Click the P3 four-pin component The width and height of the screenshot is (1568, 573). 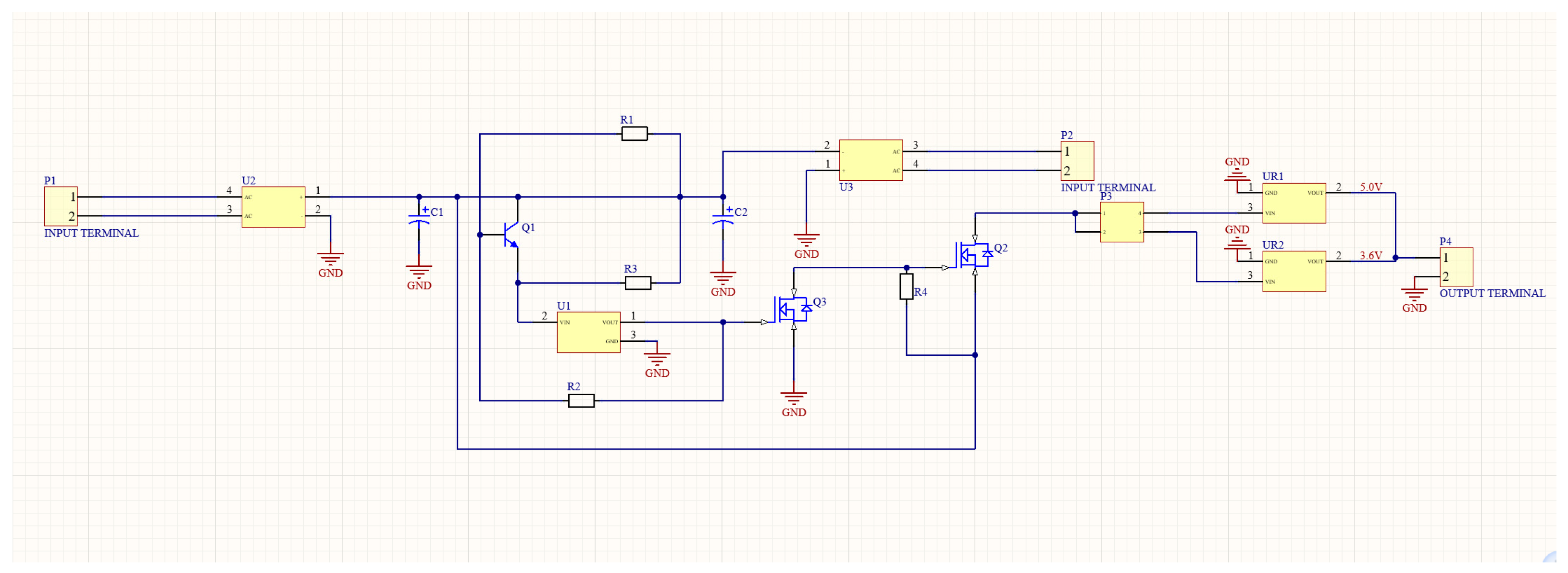pyautogui.click(x=1122, y=222)
